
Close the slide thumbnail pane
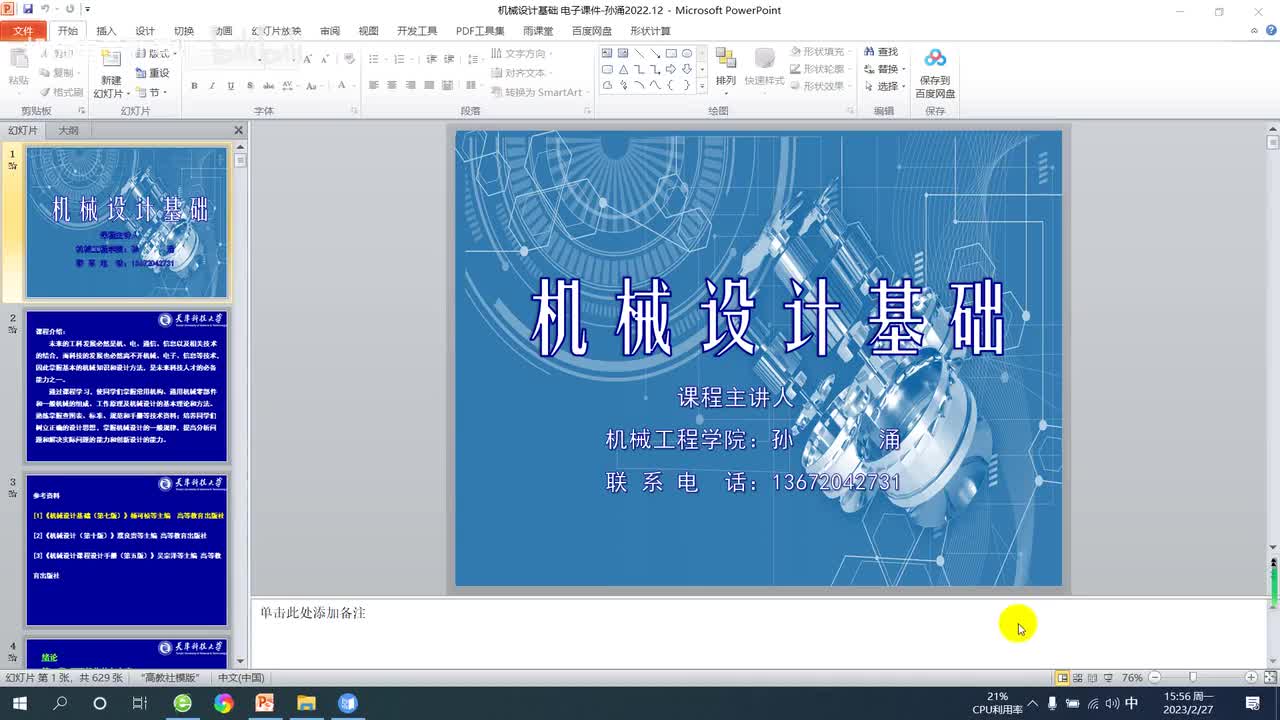click(x=238, y=131)
